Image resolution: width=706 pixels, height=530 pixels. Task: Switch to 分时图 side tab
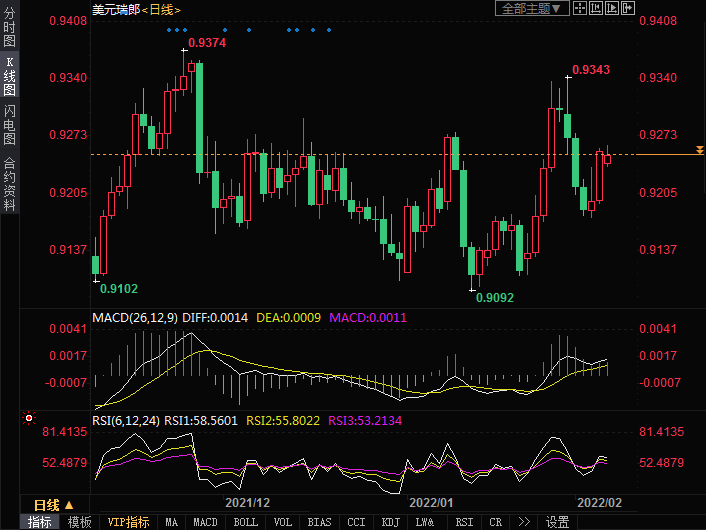pos(9,29)
